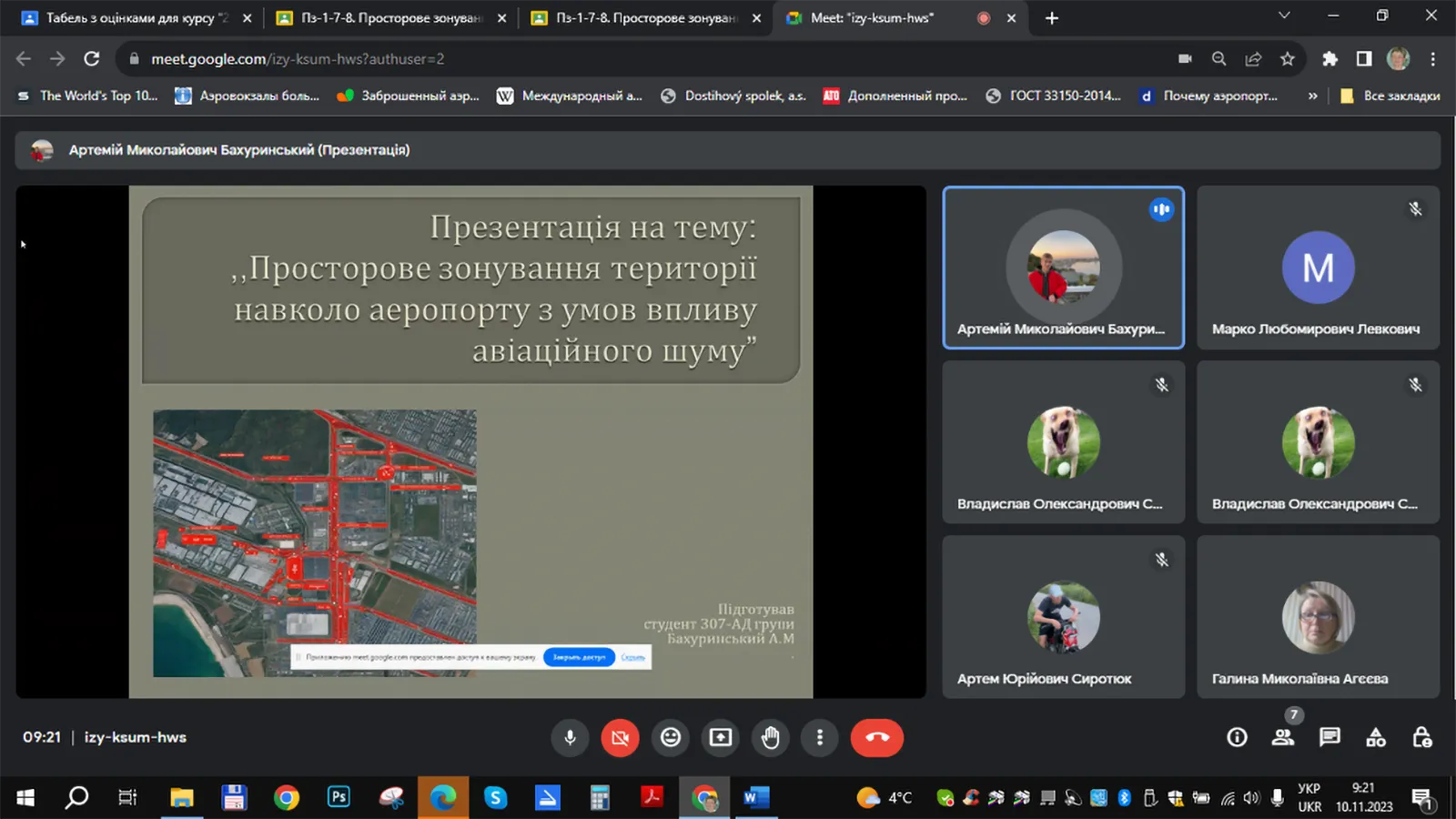The image size is (1456, 819).
Task: Close the Табель з оцінками tab
Action: (247, 18)
